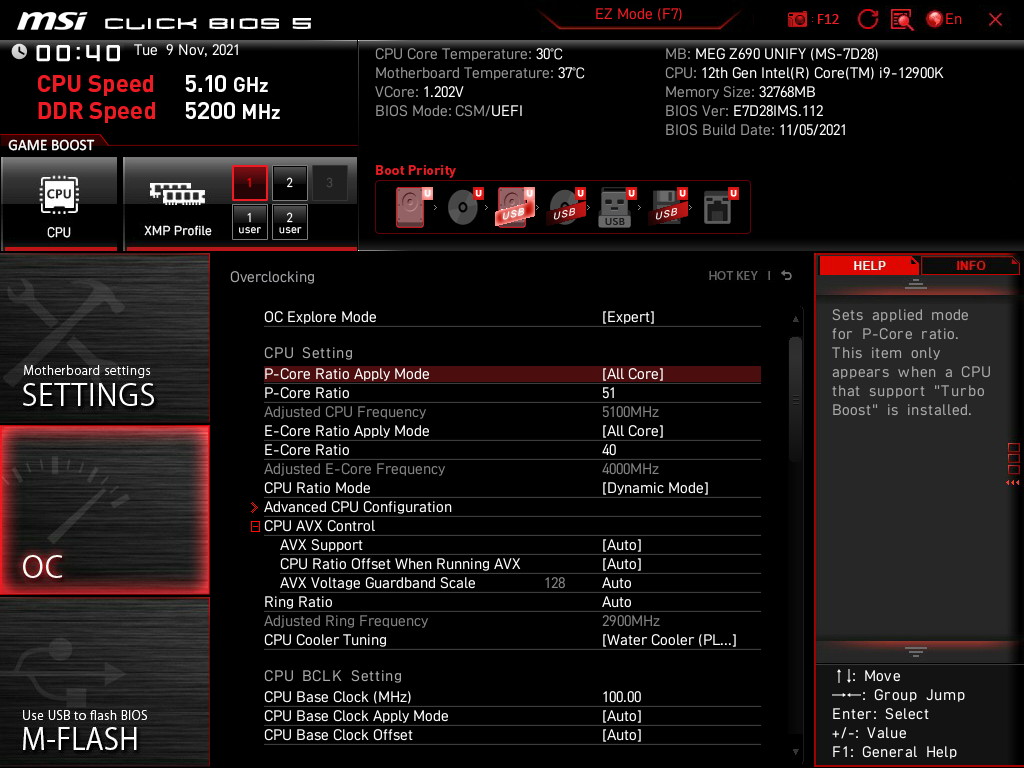Viewport: 1024px width, 768px height.
Task: Load XMP user profile 2
Action: [x=290, y=222]
